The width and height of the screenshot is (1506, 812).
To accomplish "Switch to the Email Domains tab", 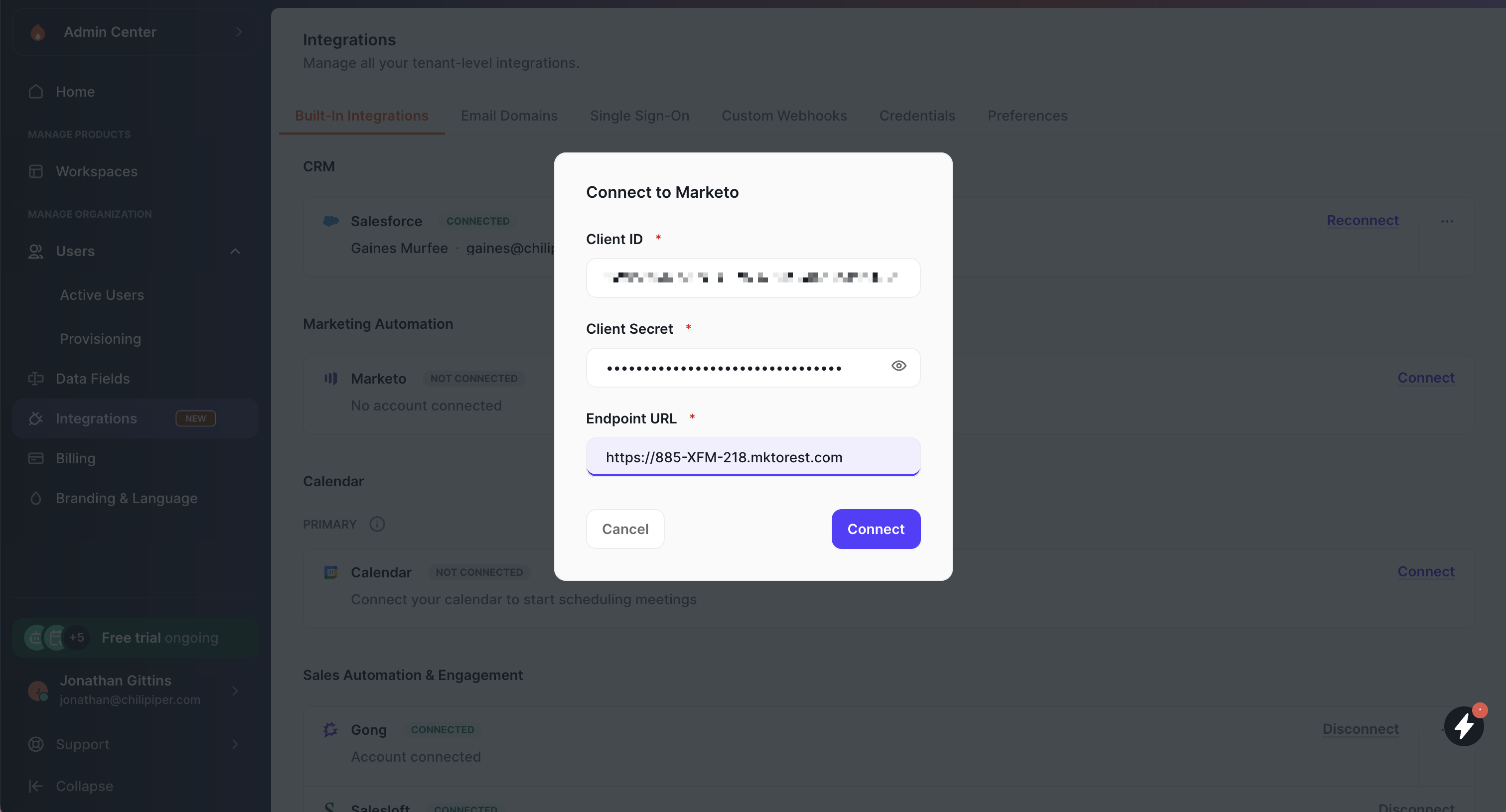I will [x=509, y=116].
